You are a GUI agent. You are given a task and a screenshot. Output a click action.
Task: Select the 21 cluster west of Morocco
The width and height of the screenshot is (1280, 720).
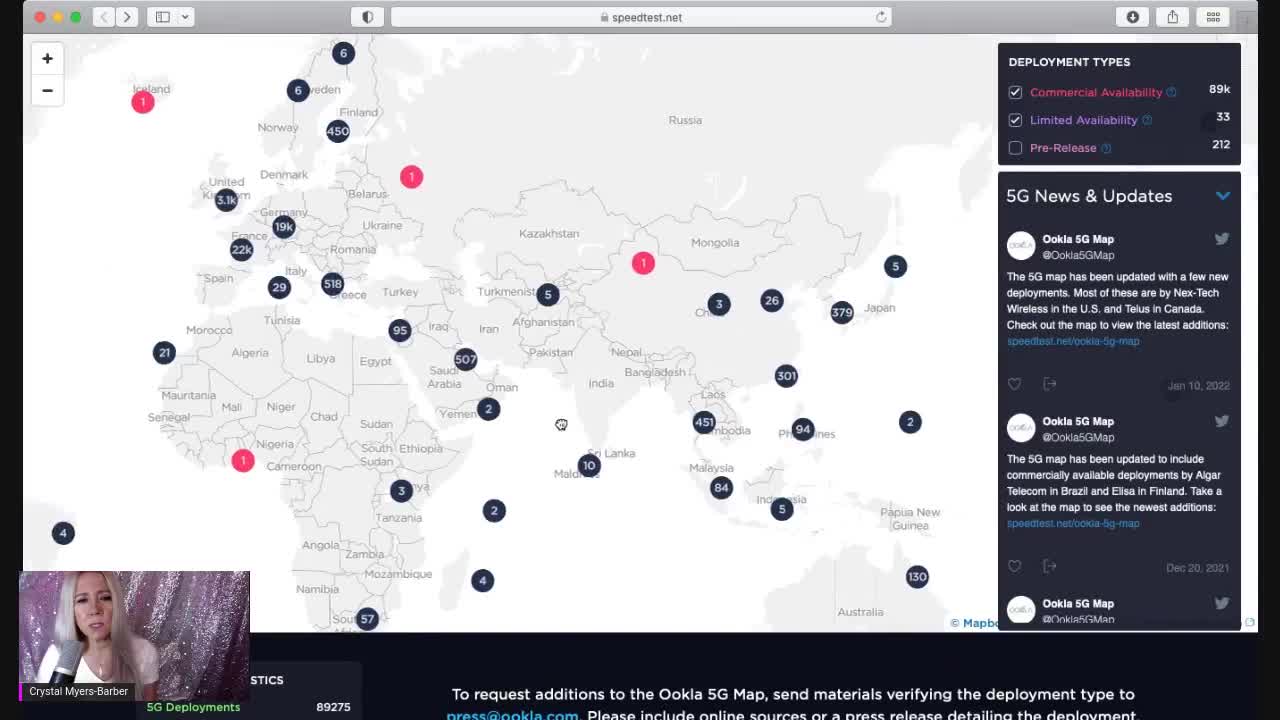coord(164,352)
